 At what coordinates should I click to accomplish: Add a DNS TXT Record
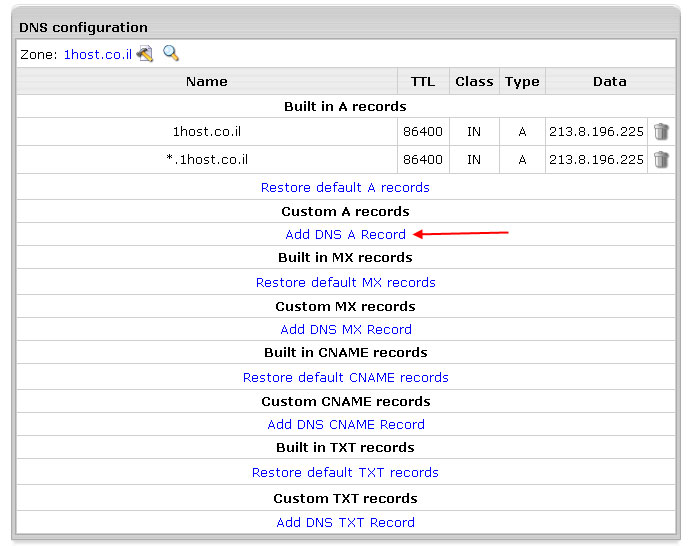pos(345,522)
